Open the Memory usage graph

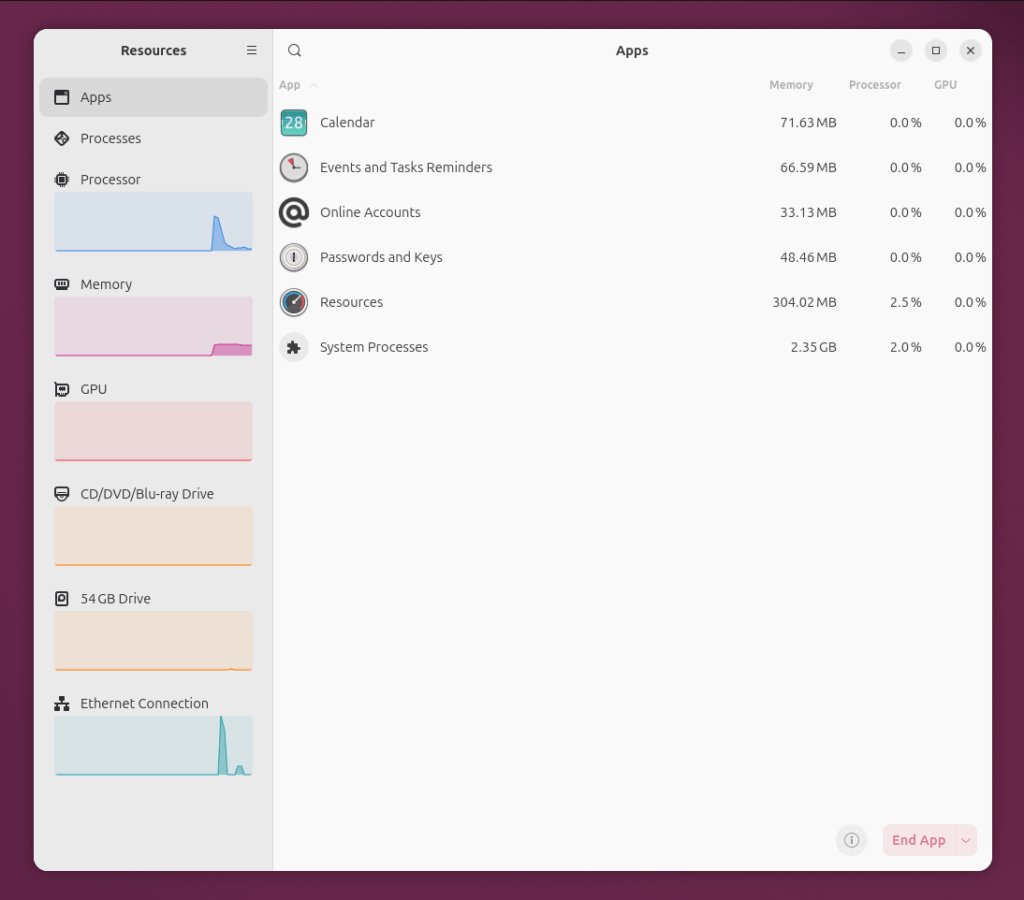point(153,326)
